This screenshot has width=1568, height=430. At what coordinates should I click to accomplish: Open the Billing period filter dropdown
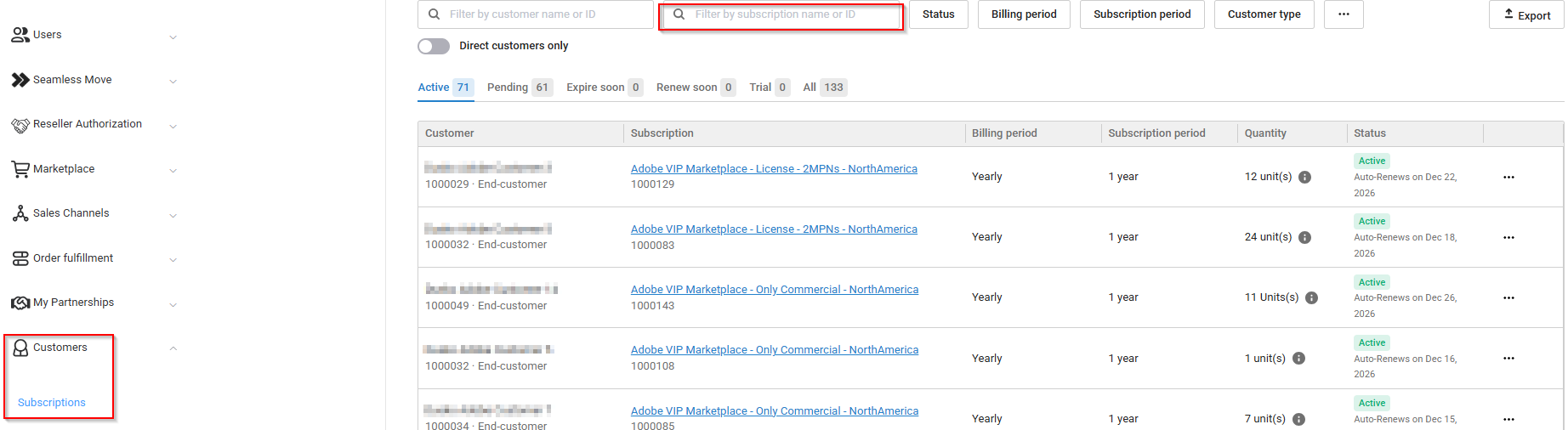[x=1023, y=14]
